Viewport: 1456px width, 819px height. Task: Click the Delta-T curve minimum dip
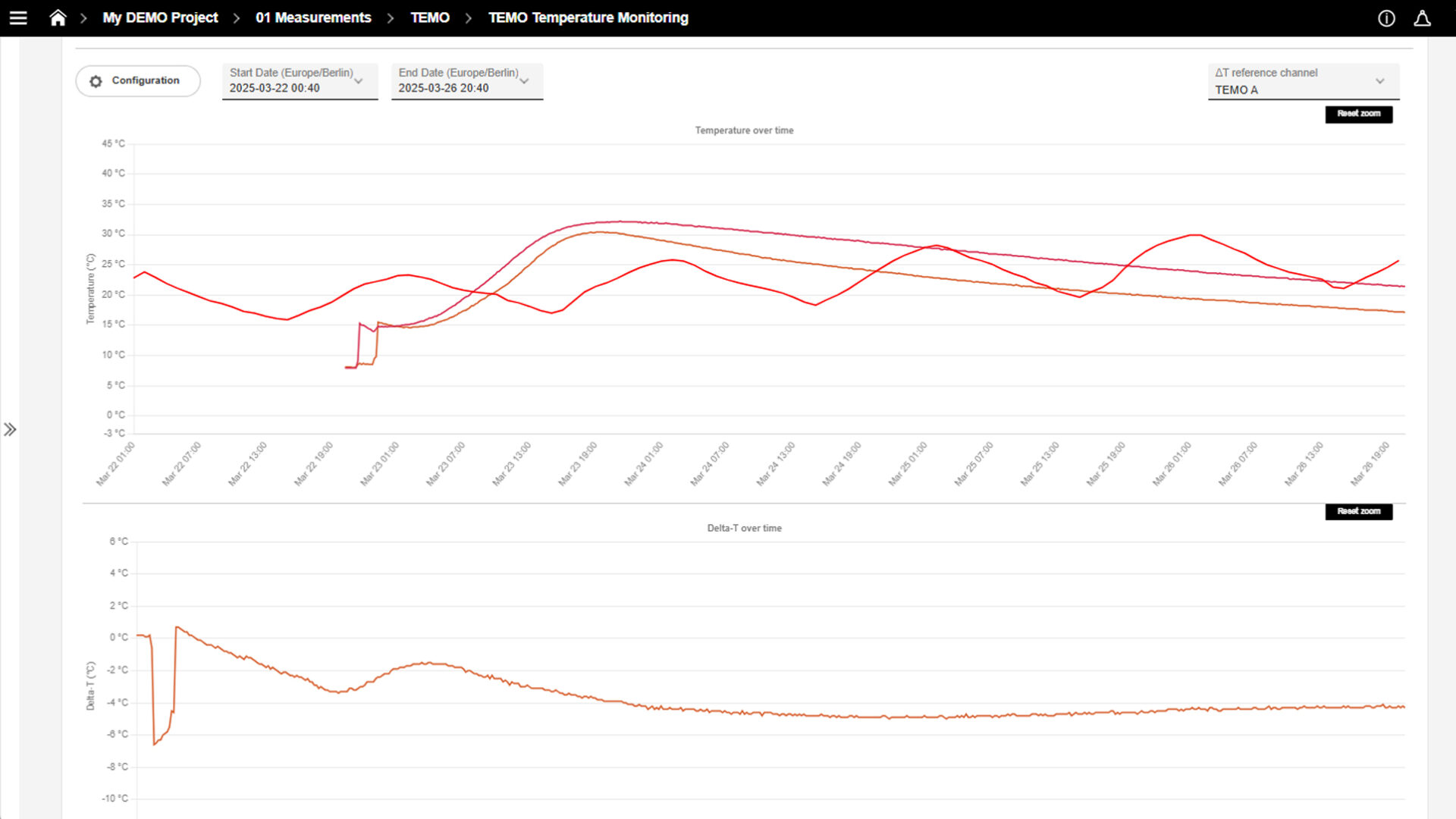pos(155,743)
